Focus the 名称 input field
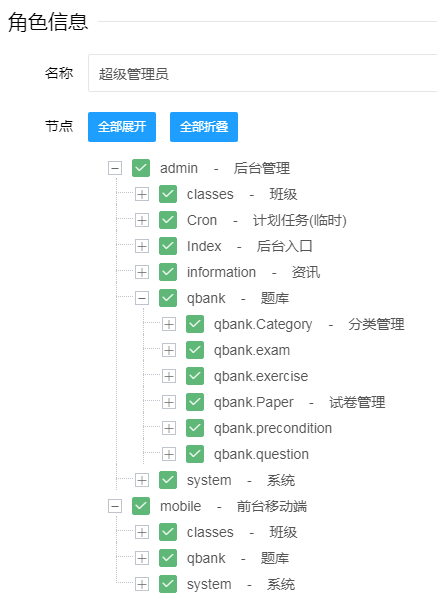Image resolution: width=437 pixels, height=614 pixels. [262, 73]
